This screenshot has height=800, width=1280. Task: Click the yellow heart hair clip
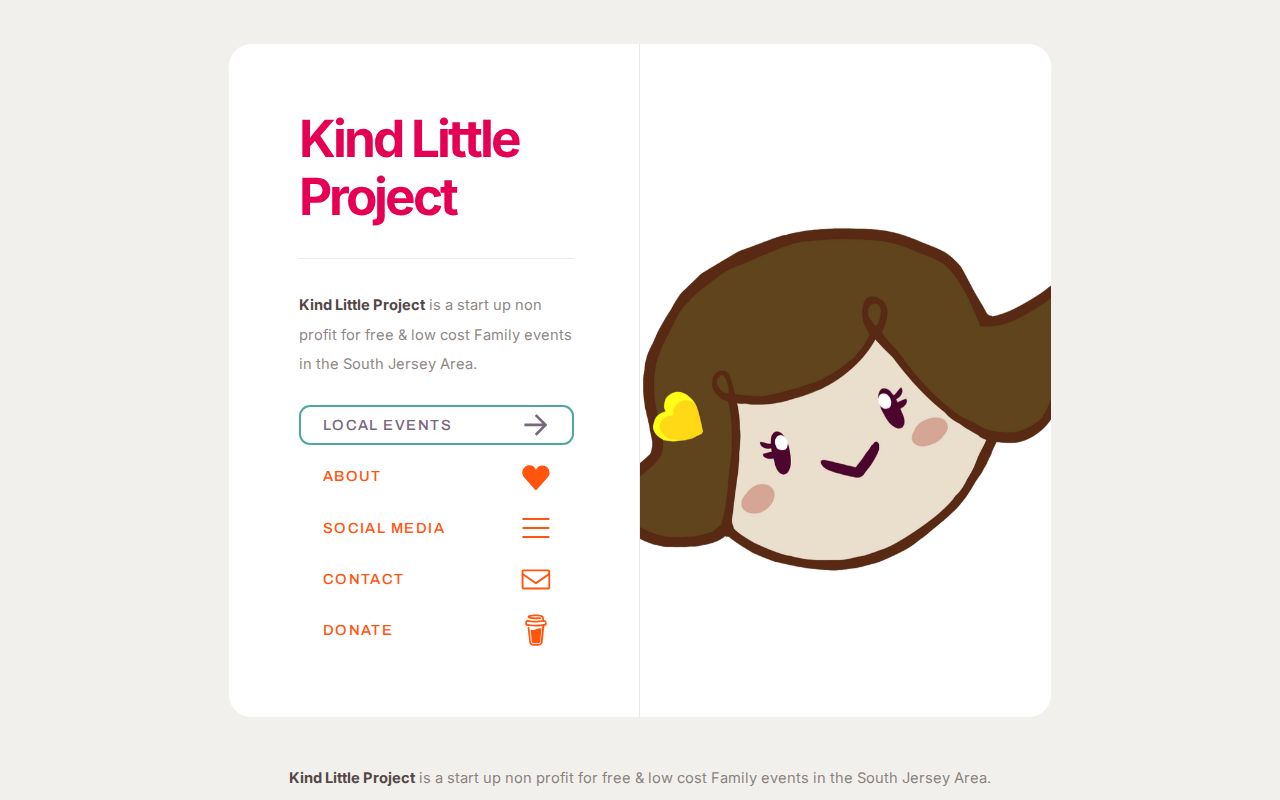click(678, 417)
